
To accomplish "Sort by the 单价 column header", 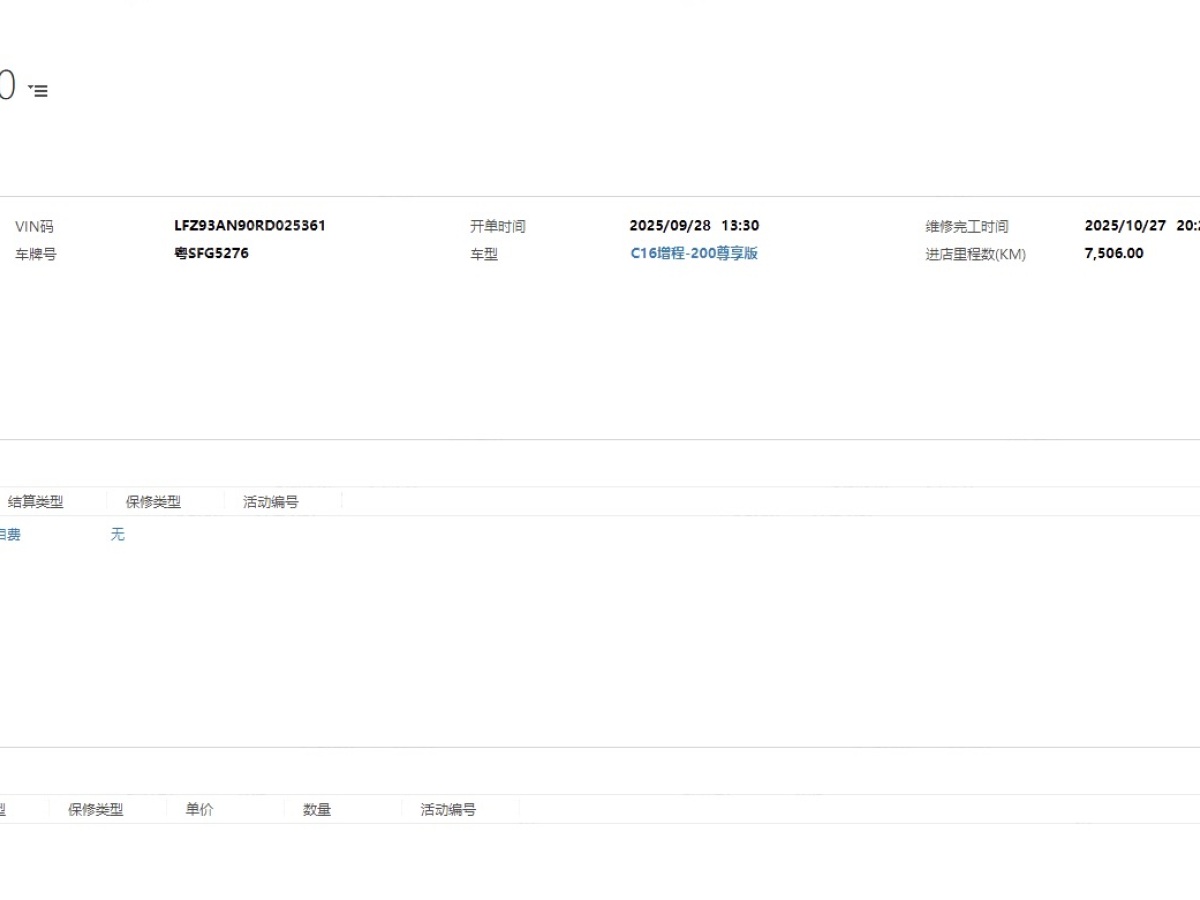I will 199,810.
